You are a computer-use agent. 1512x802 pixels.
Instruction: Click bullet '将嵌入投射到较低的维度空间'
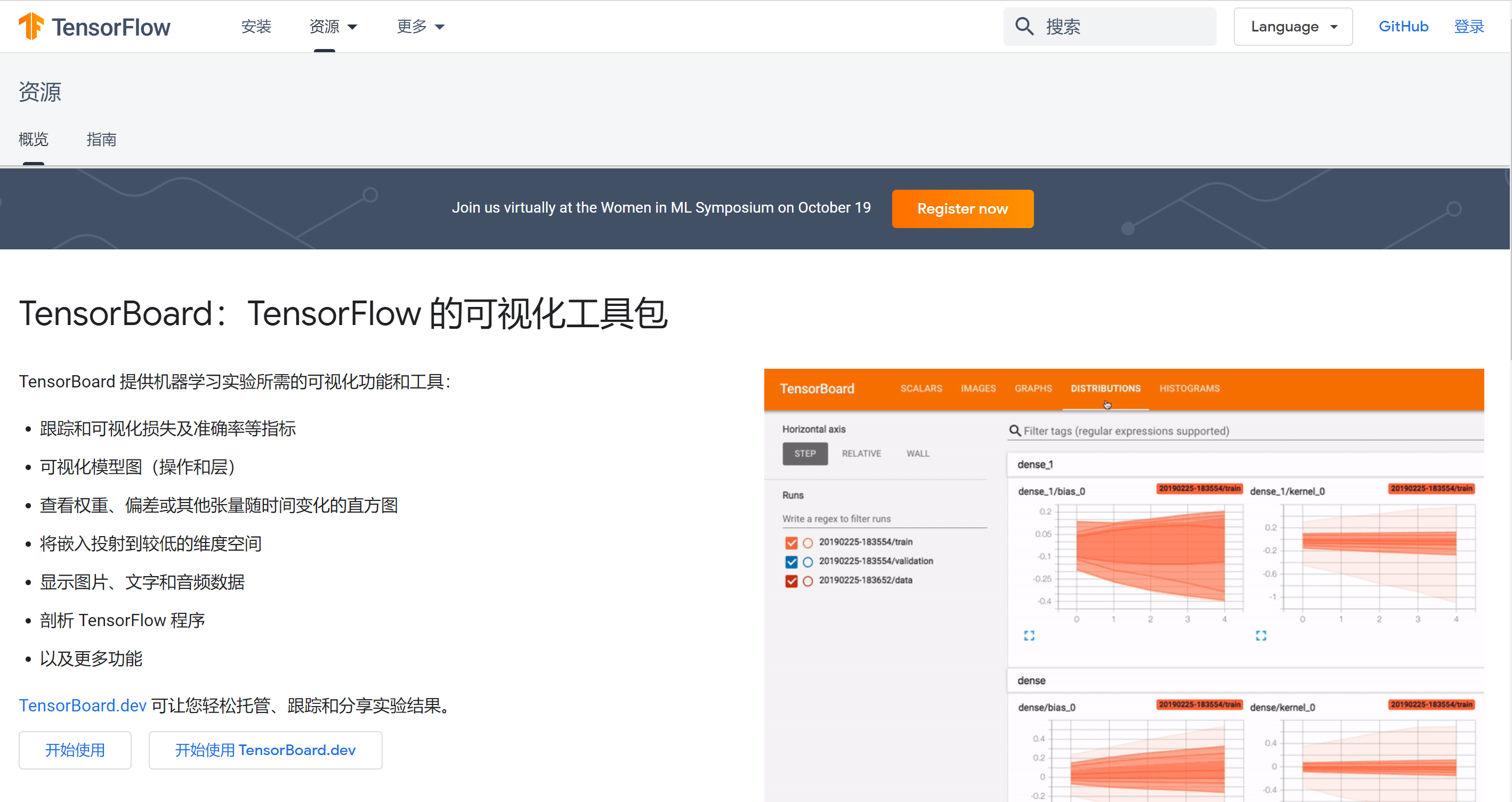pyautogui.click(x=150, y=544)
